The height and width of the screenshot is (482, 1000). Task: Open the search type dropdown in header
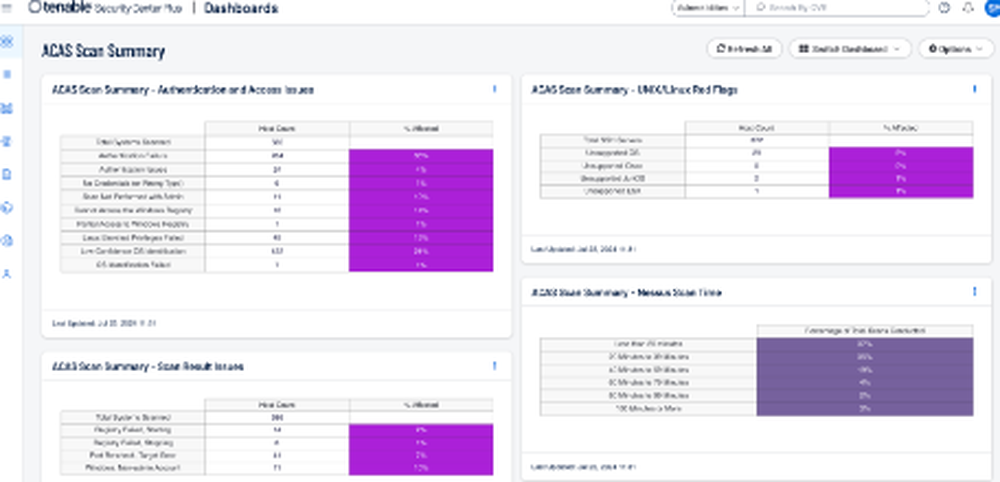[708, 8]
